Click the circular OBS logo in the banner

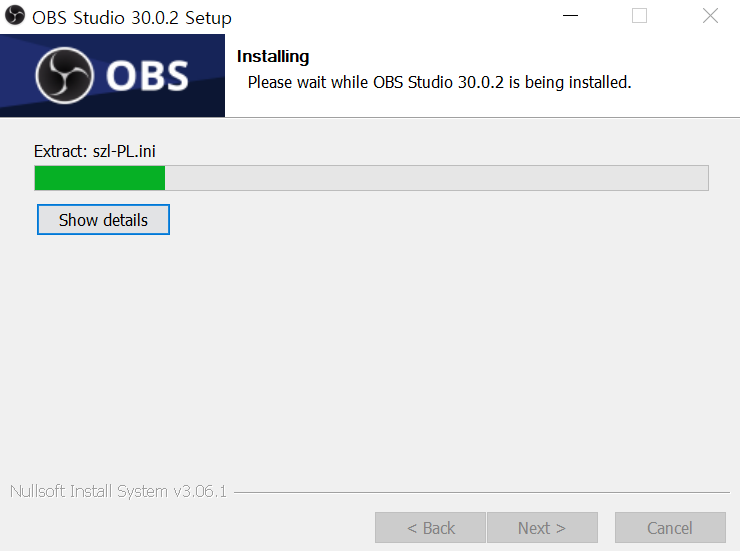click(x=64, y=75)
